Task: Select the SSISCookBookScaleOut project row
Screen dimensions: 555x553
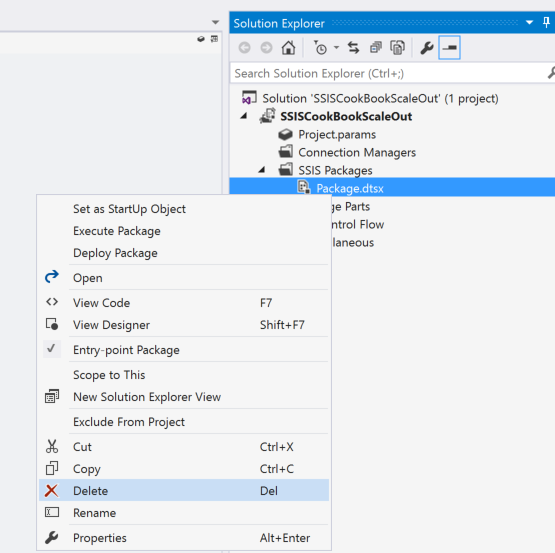Action: tap(346, 116)
